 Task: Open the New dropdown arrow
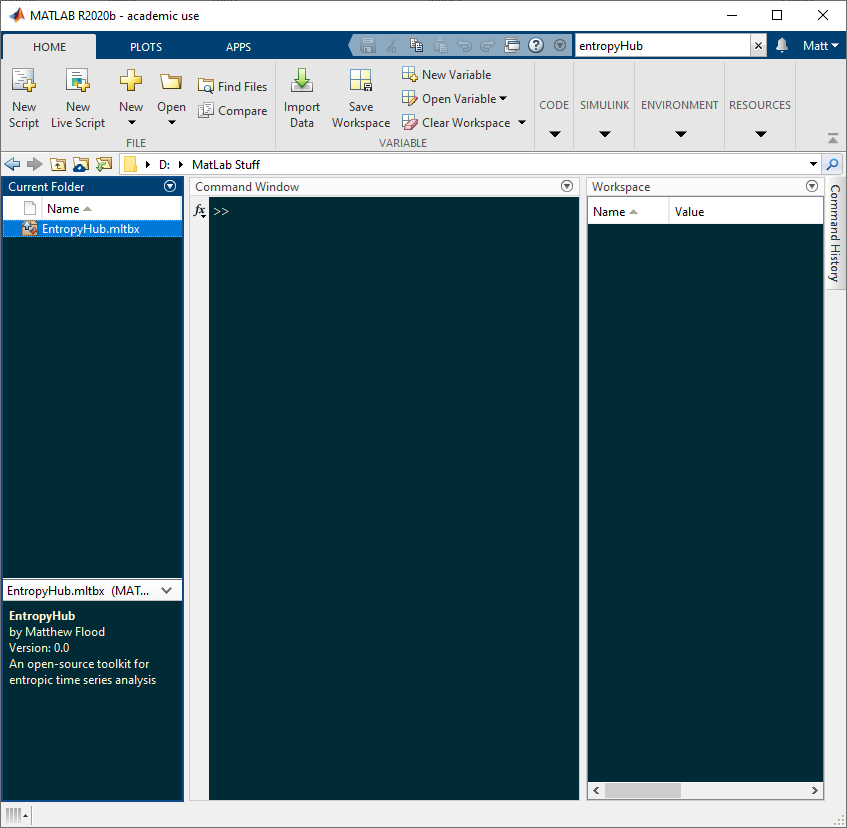click(131, 123)
